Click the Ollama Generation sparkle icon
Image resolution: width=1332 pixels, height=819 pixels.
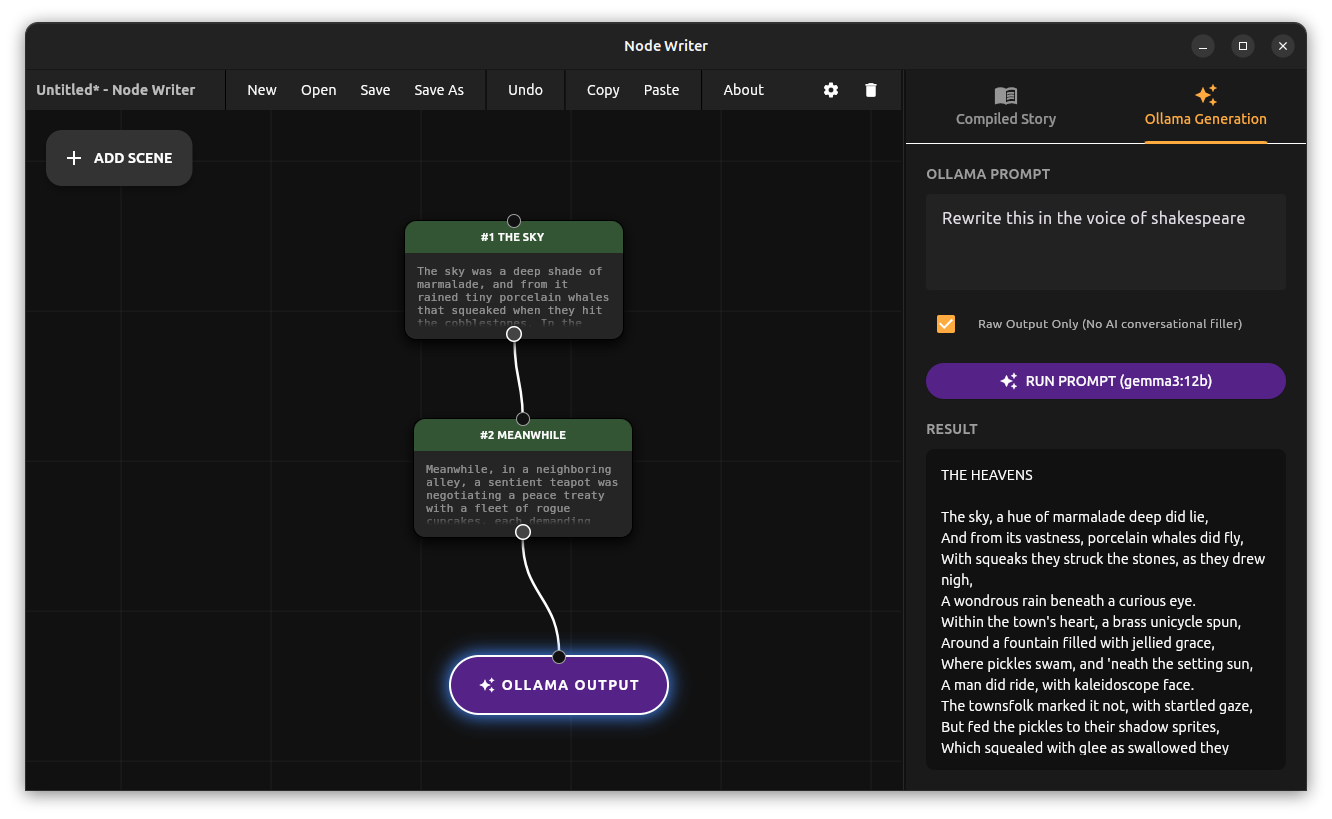click(1205, 95)
